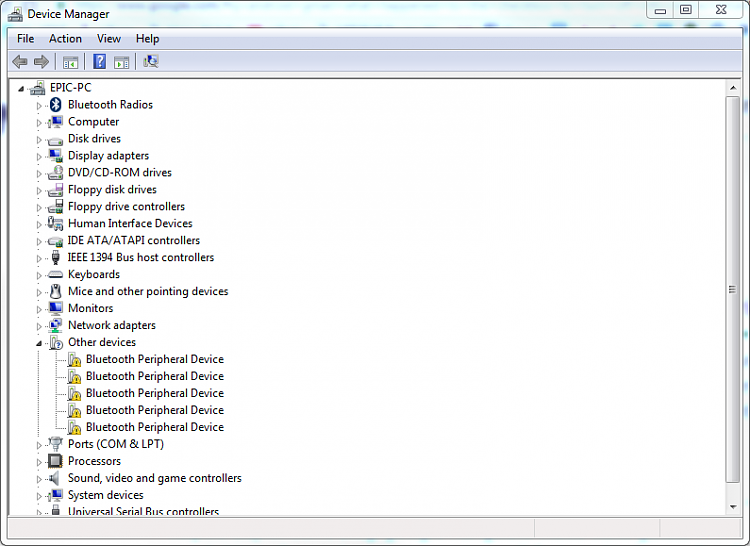Click the Network adapters icon
750x546 pixels.
point(55,325)
